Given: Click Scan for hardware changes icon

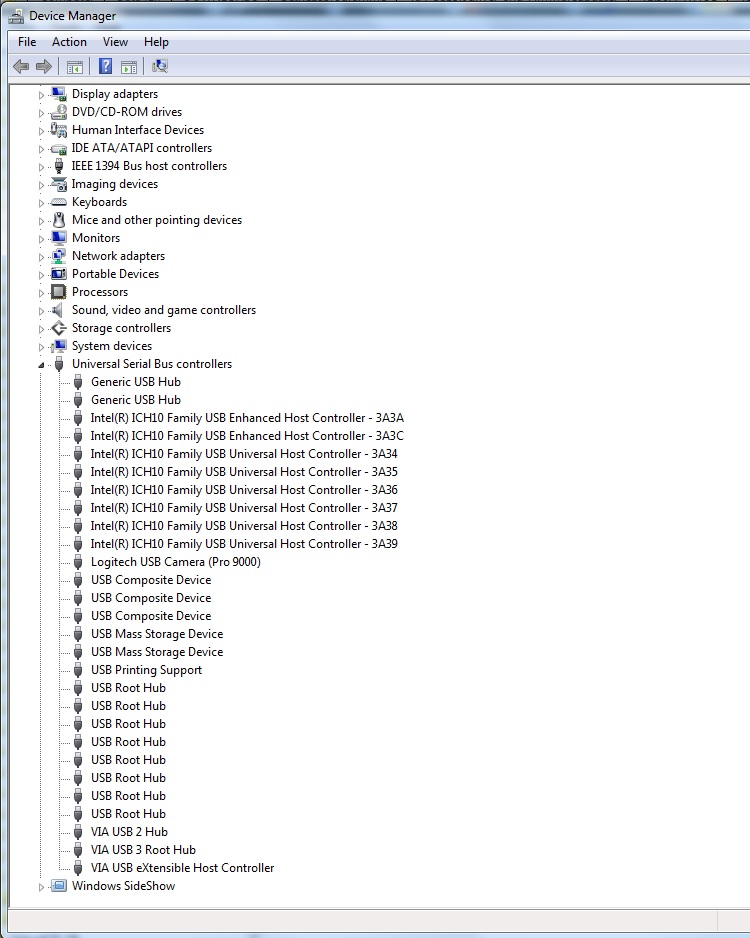Looking at the screenshot, I should [160, 67].
